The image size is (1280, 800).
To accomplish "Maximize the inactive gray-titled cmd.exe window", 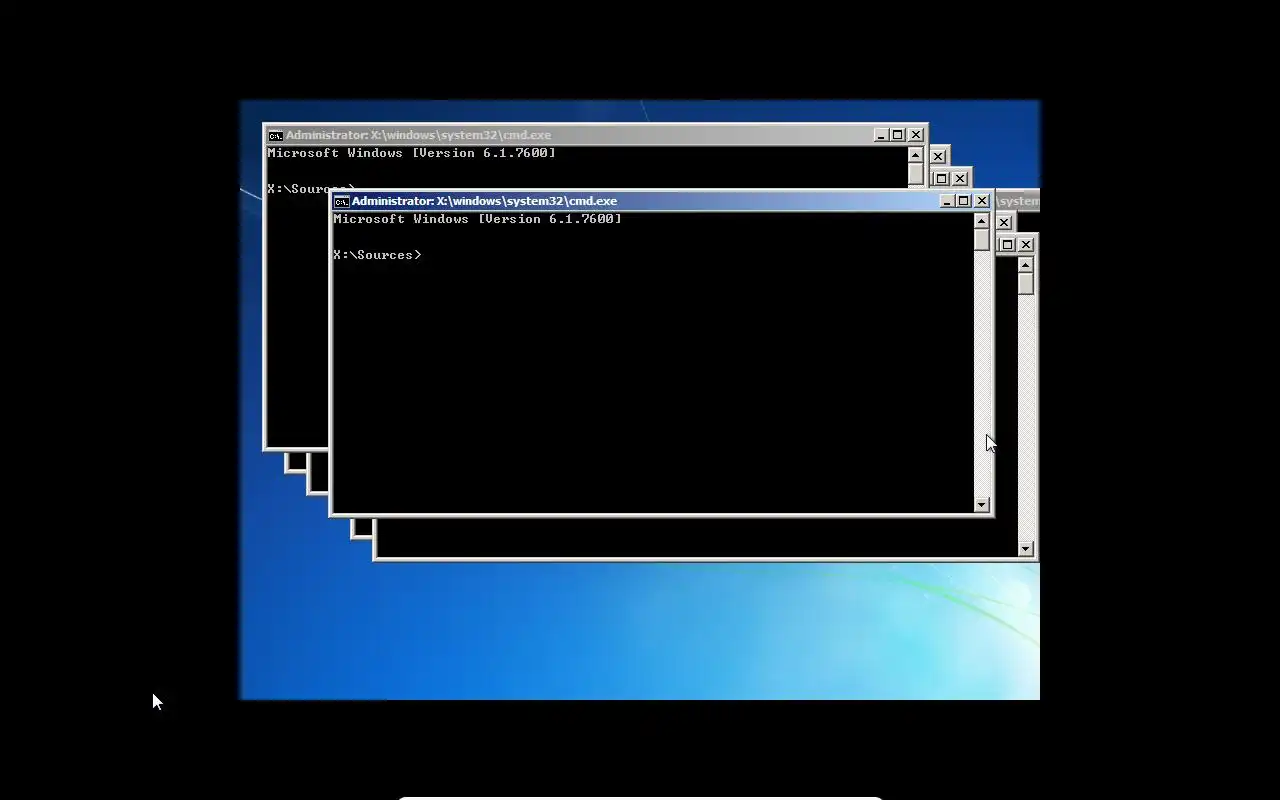I will [x=898, y=135].
